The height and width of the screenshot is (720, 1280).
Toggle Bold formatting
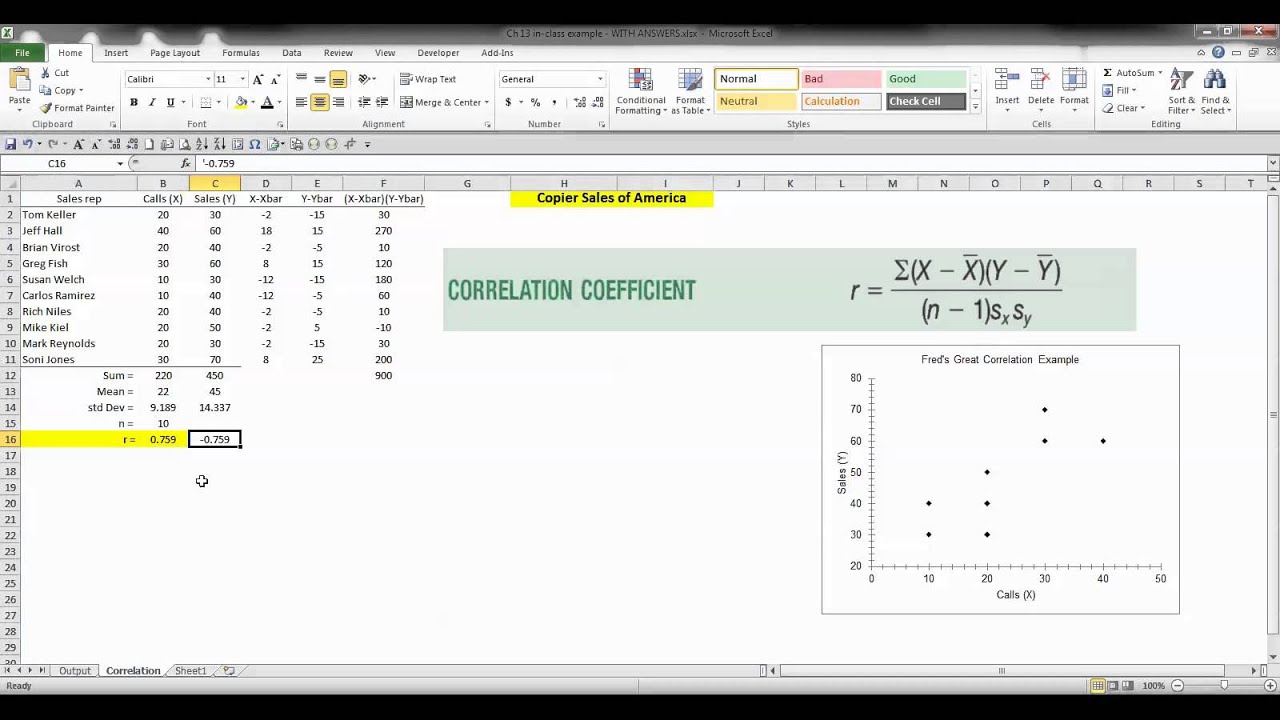(133, 102)
